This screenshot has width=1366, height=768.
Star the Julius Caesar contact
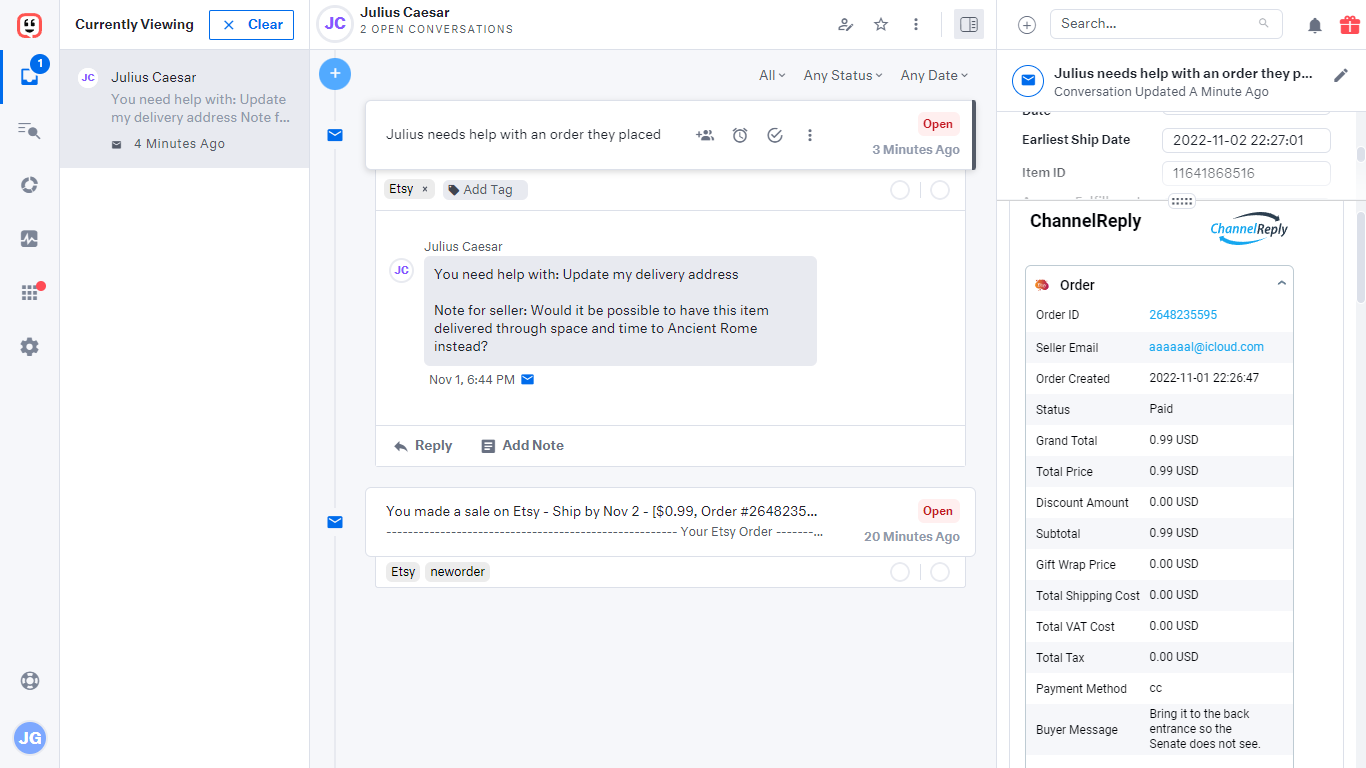pos(881,25)
